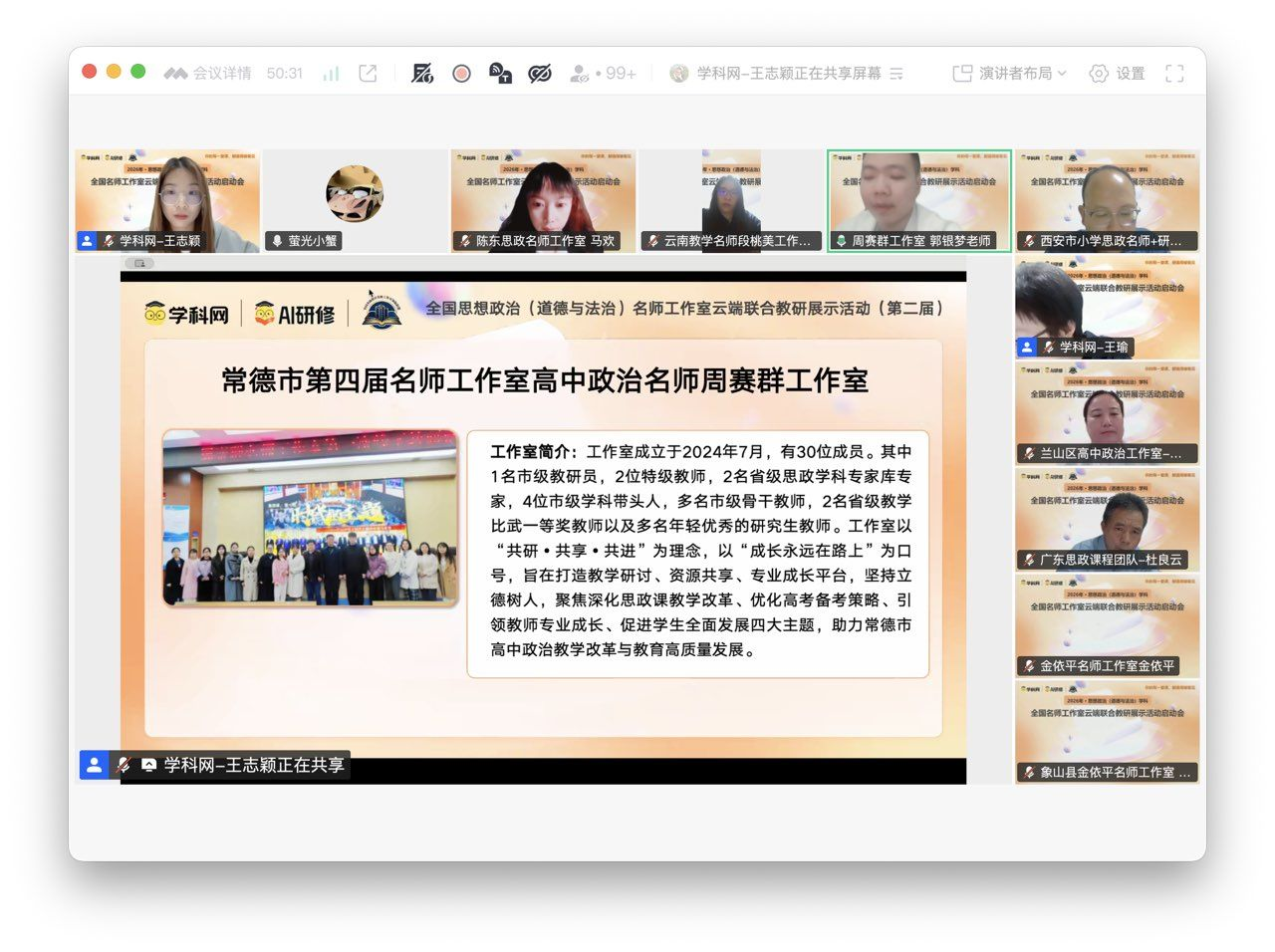Select the 象山县金依平名师工作室 tile
Screen dimensions: 1275x952
[1108, 733]
